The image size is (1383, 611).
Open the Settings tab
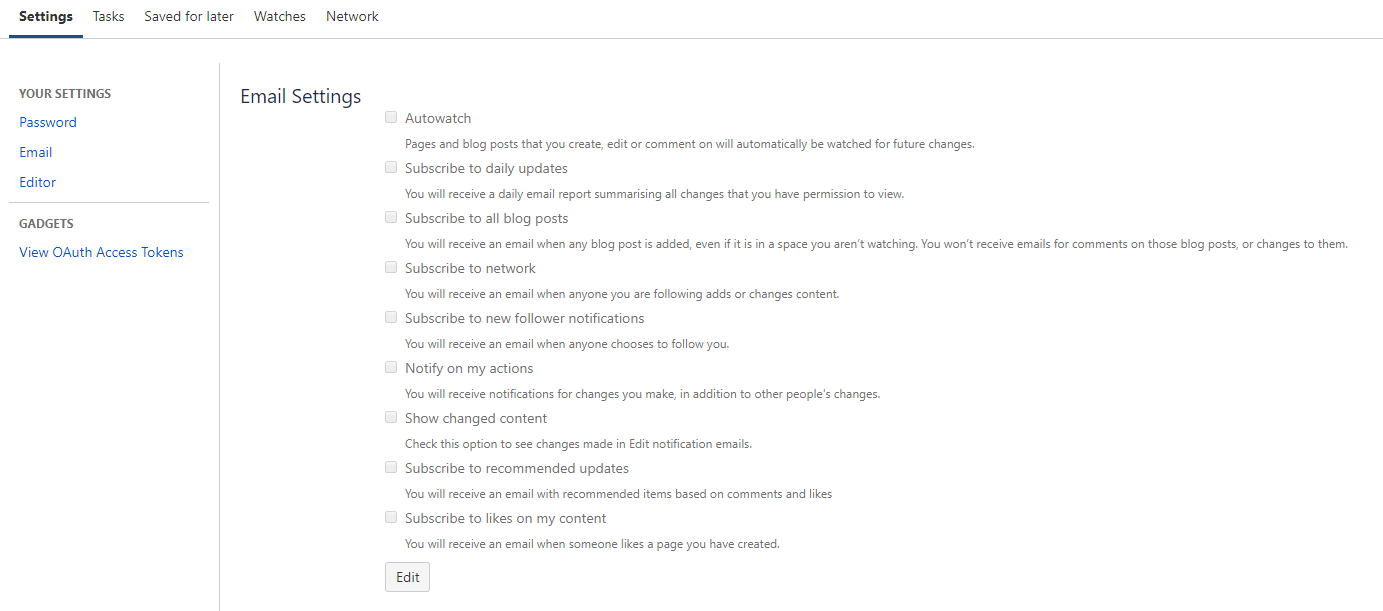coord(46,17)
